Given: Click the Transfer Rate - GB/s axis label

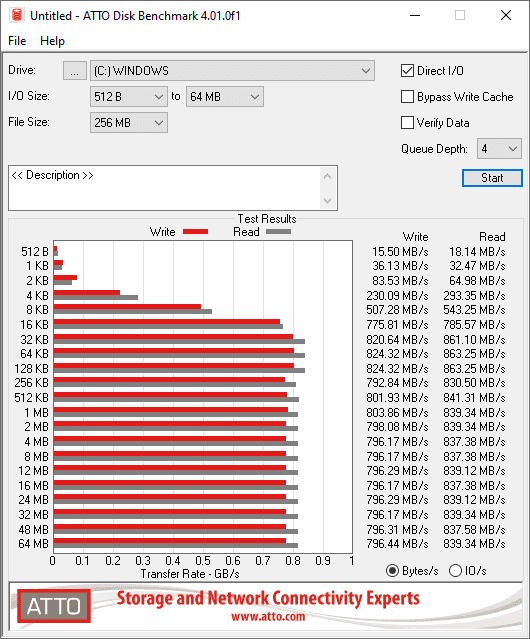Looking at the screenshot, I should [x=190, y=574].
